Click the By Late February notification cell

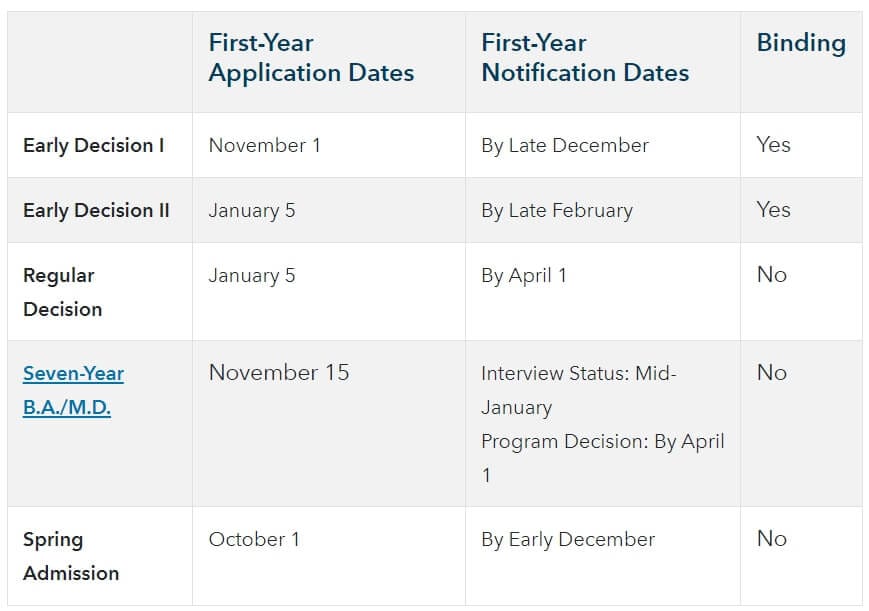coord(557,210)
